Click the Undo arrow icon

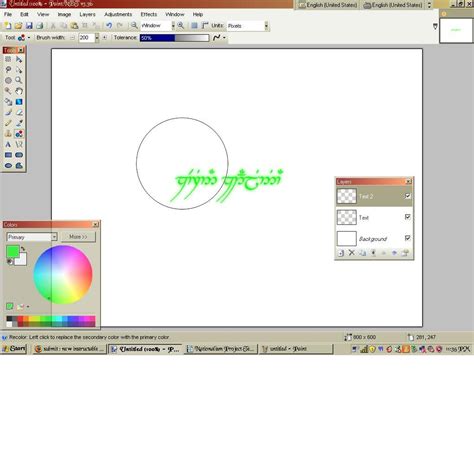(109, 26)
